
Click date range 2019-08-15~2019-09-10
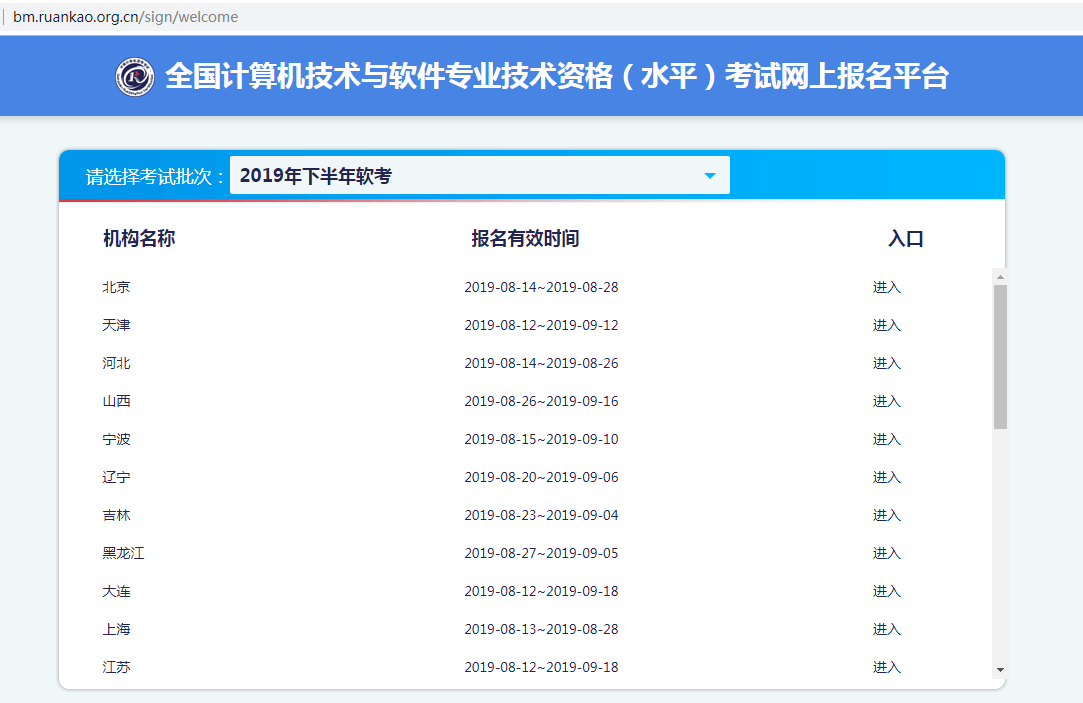click(541, 439)
